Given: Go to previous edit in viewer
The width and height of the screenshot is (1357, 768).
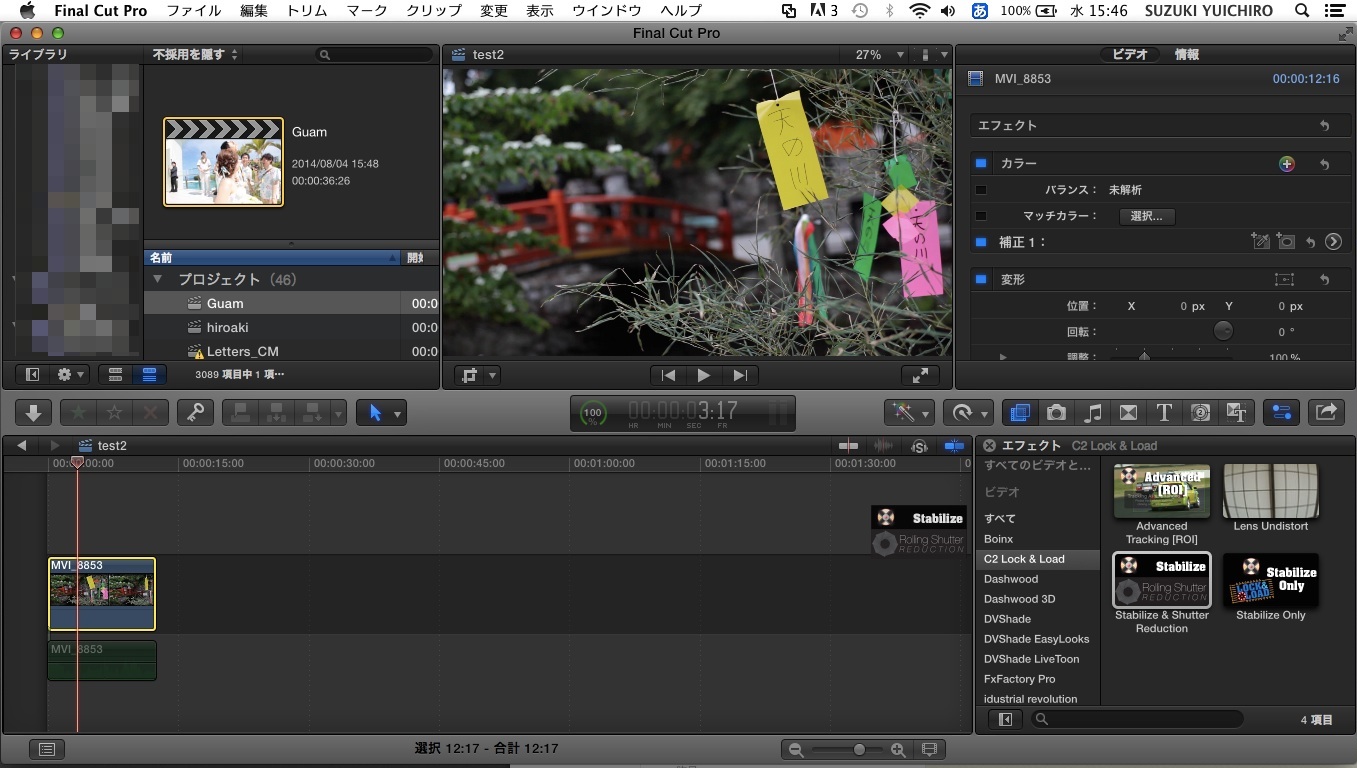Looking at the screenshot, I should (x=669, y=375).
